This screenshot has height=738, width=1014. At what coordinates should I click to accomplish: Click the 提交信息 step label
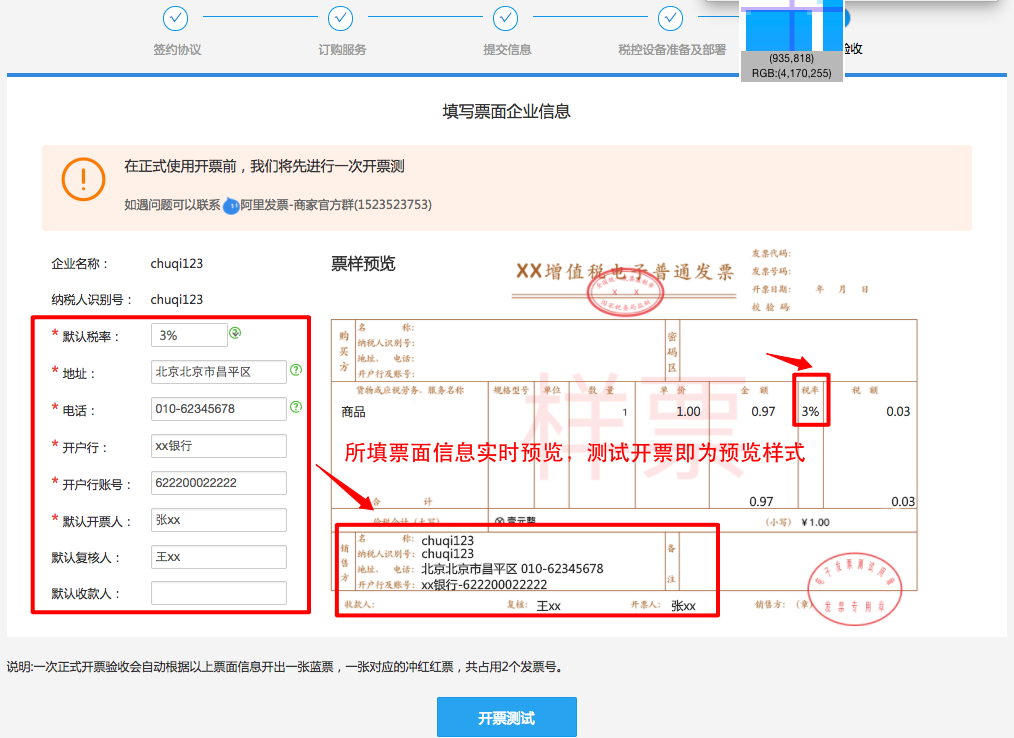pyautogui.click(x=507, y=50)
